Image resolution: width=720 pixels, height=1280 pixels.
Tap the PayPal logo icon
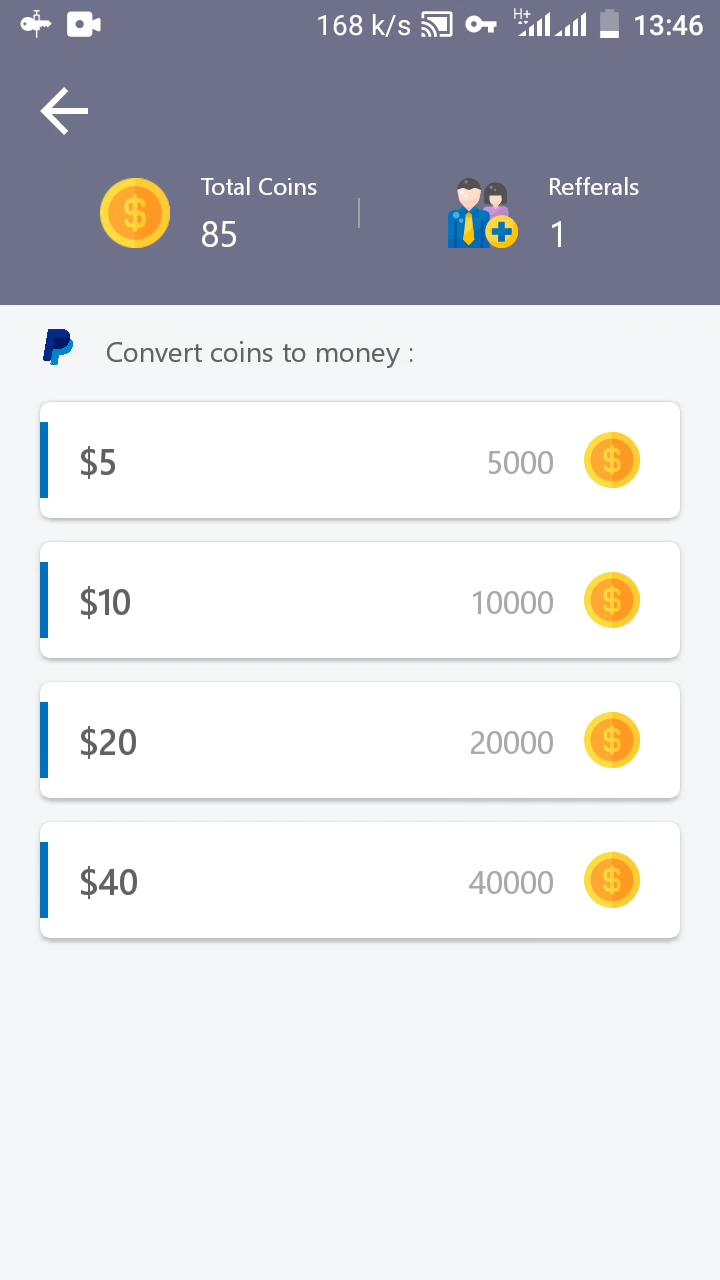58,347
